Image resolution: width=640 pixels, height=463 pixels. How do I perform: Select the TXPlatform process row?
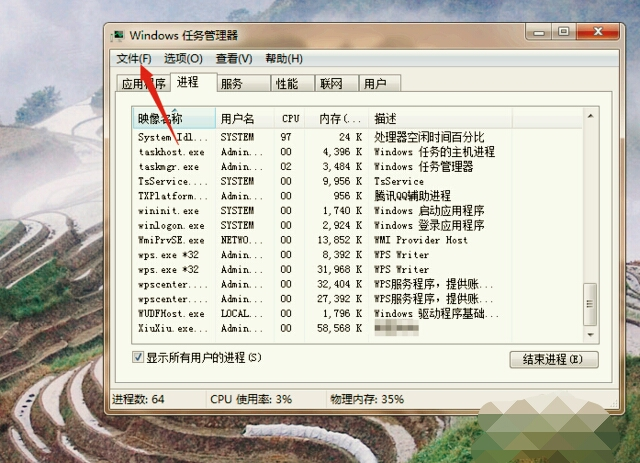[x=358, y=196]
